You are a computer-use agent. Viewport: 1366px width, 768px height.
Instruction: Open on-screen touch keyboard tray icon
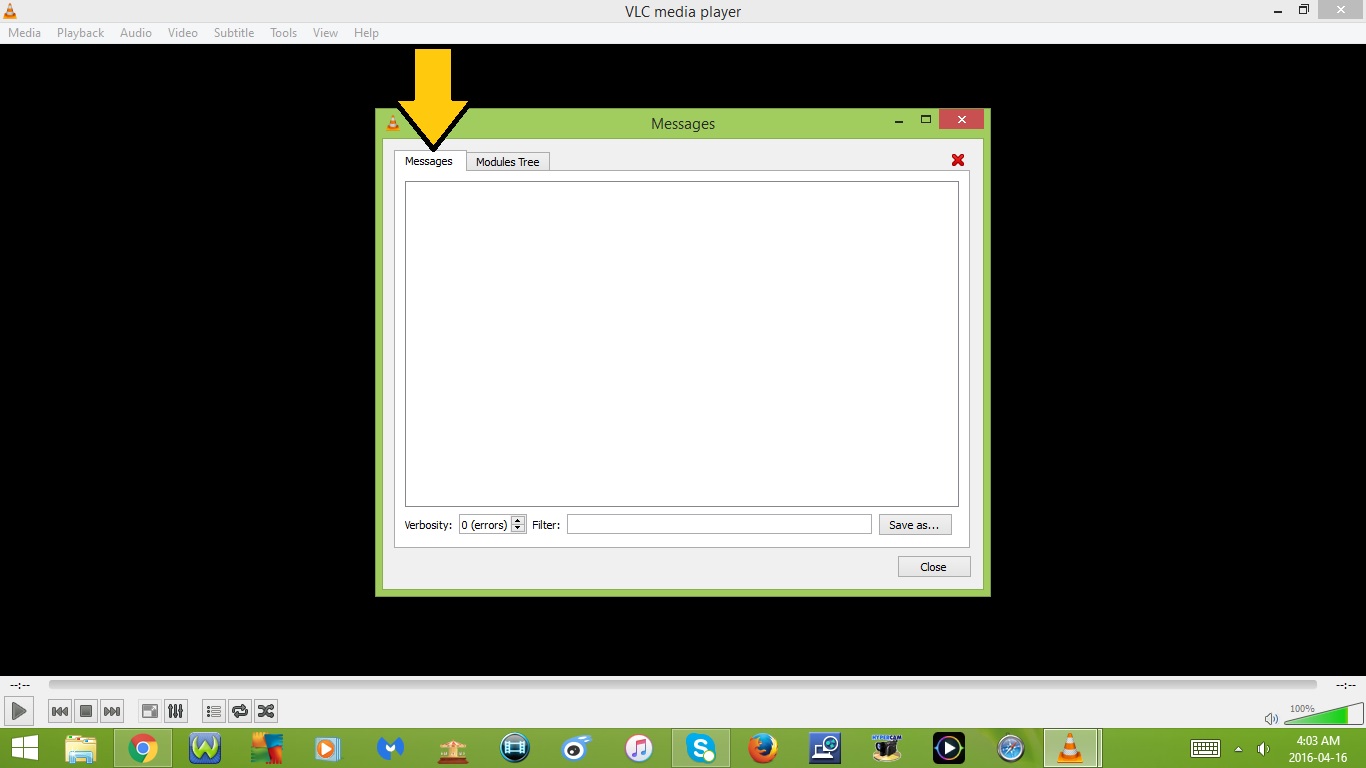(x=1206, y=749)
